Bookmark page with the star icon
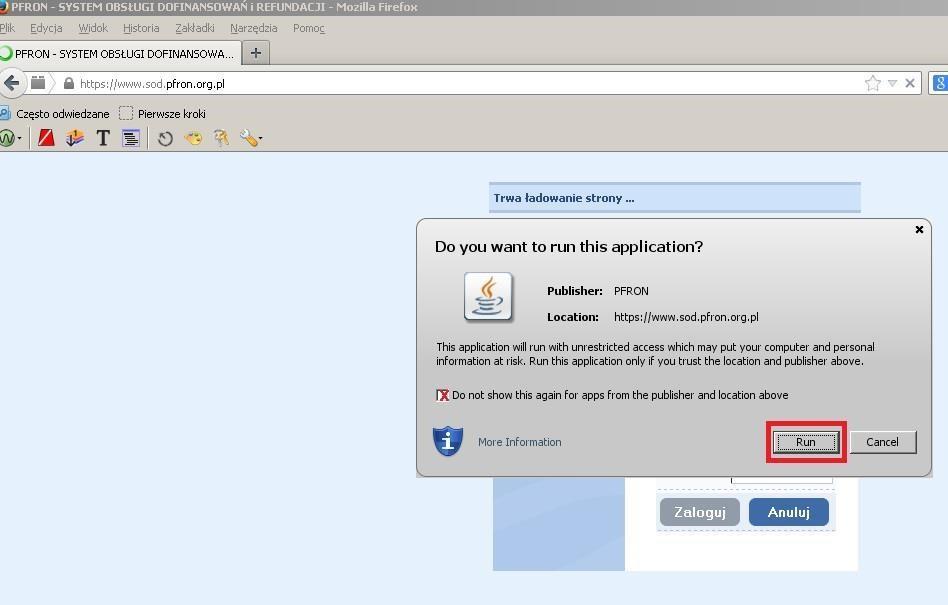Image resolution: width=948 pixels, height=605 pixels. (872, 83)
